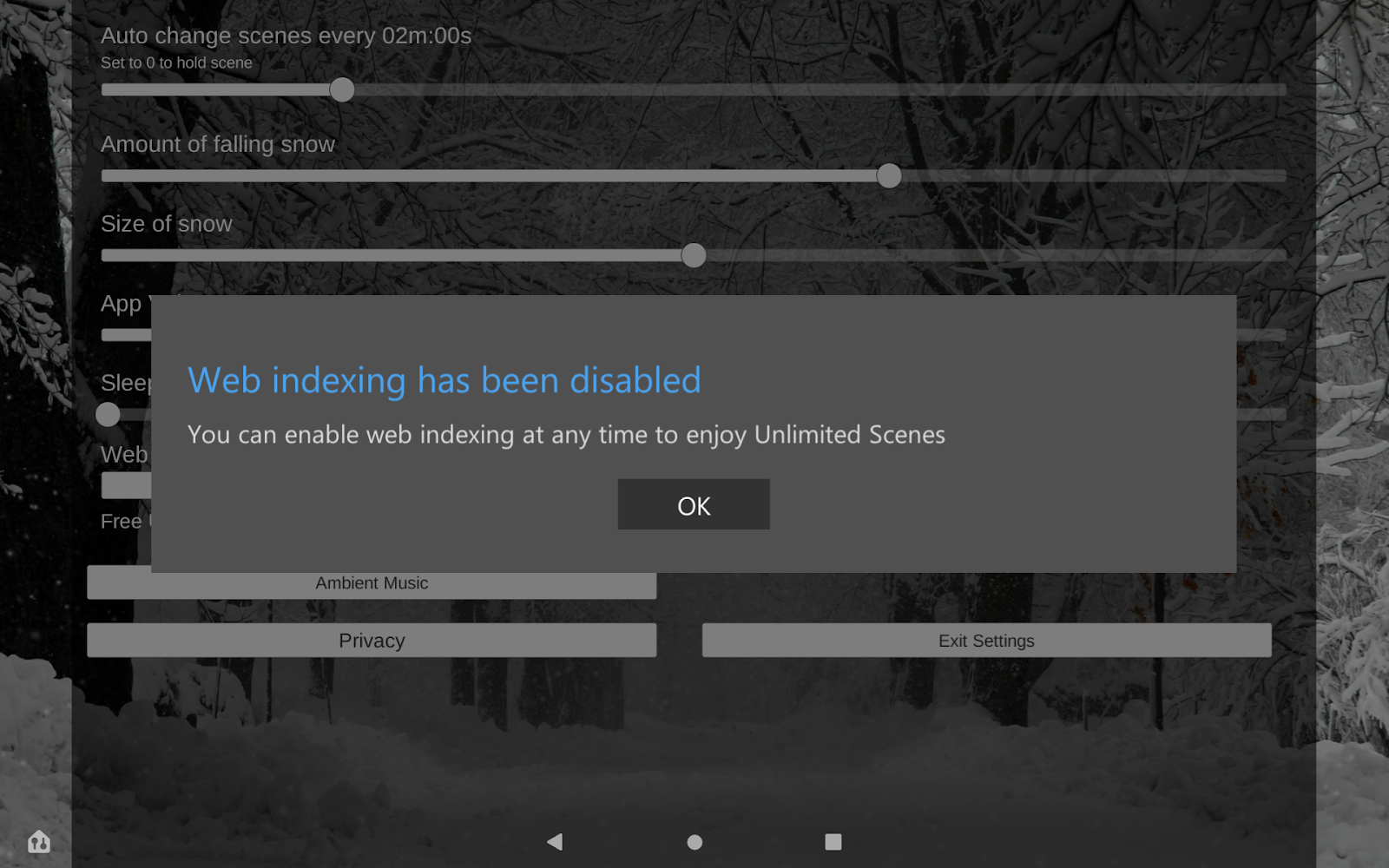Tap the Android home circle icon
Image resolution: width=1389 pixels, height=868 pixels.
[694, 842]
